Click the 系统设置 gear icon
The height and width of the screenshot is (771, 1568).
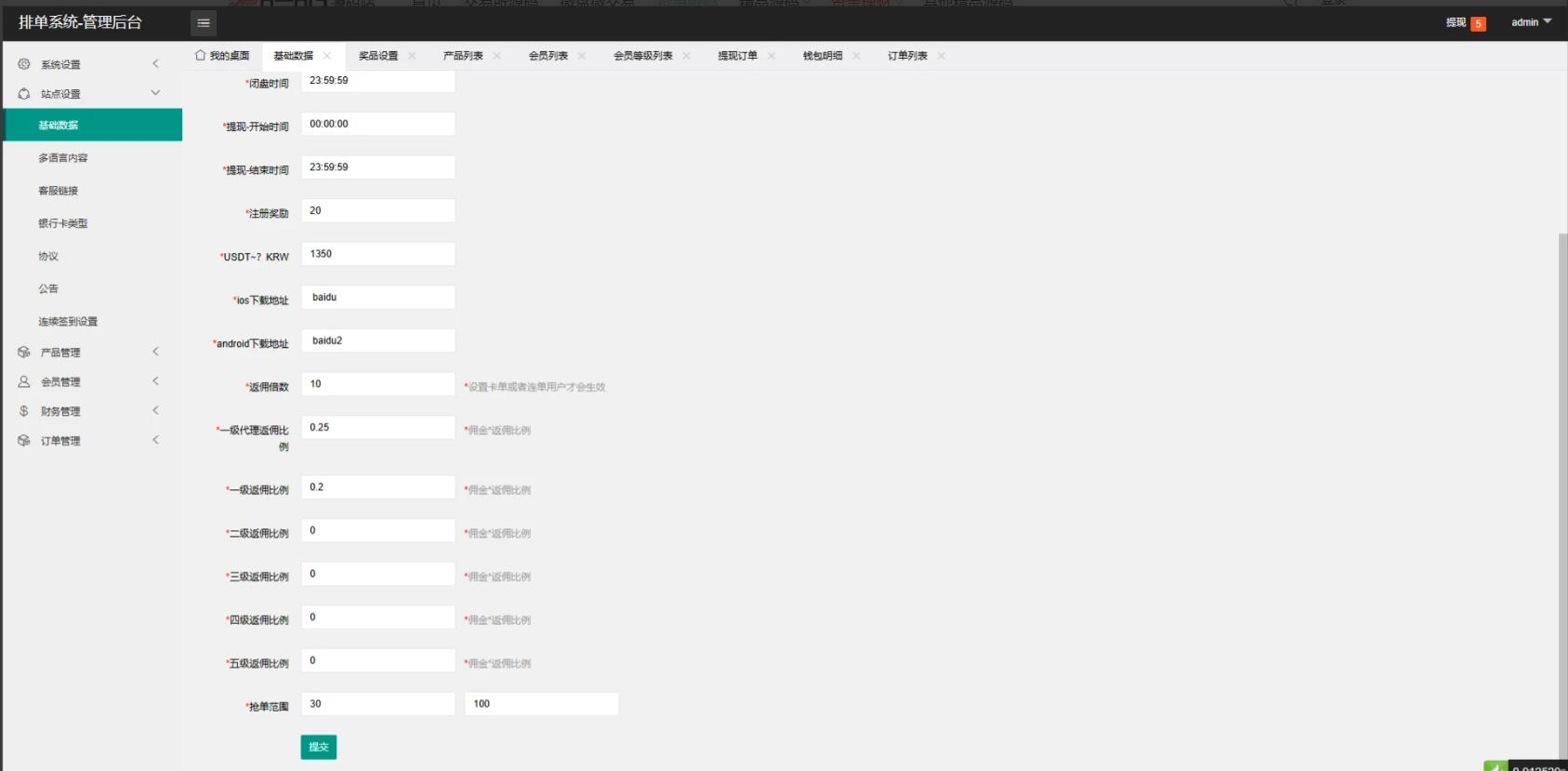pyautogui.click(x=24, y=64)
